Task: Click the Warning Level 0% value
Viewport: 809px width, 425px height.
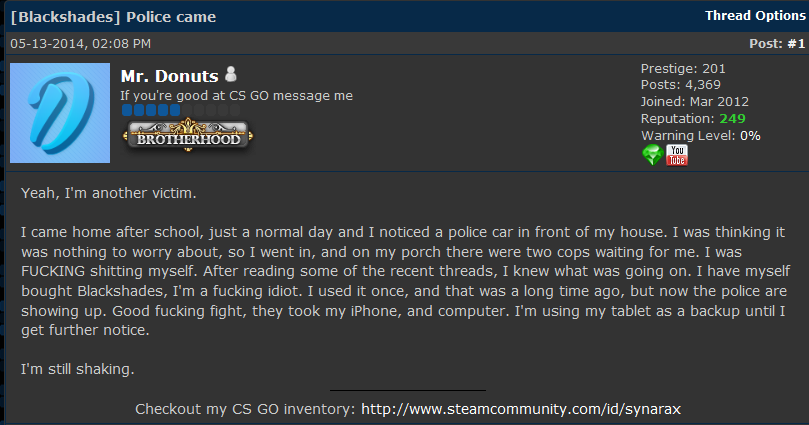Action: [750, 135]
